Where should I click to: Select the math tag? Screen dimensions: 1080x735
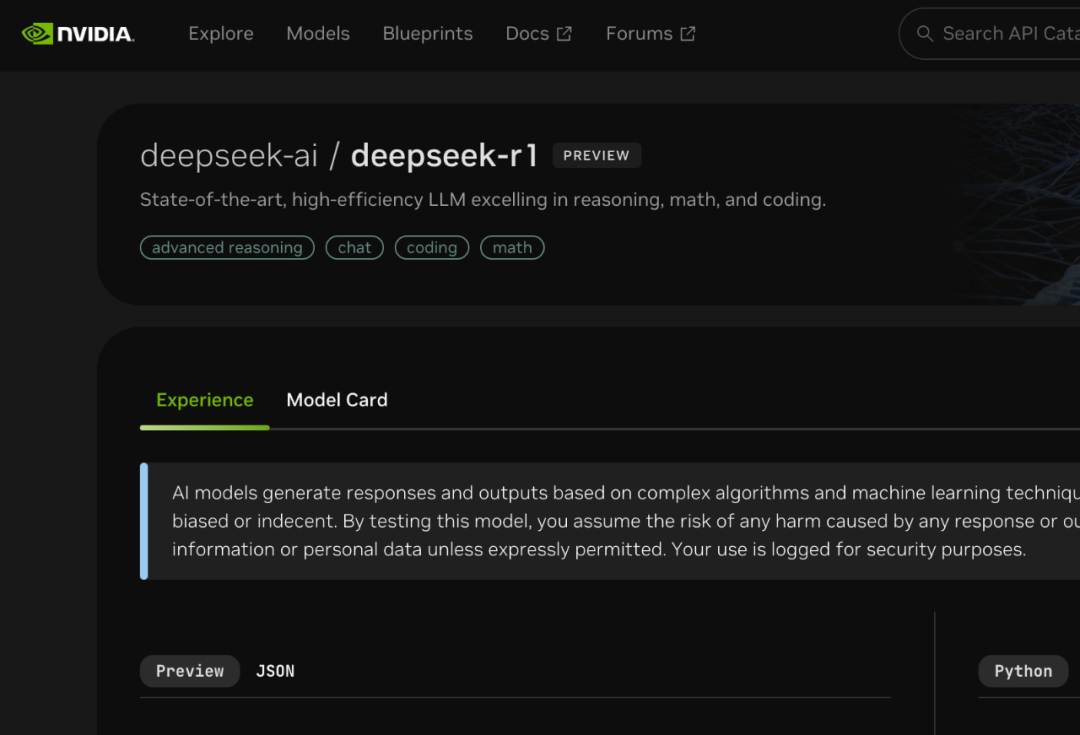512,248
